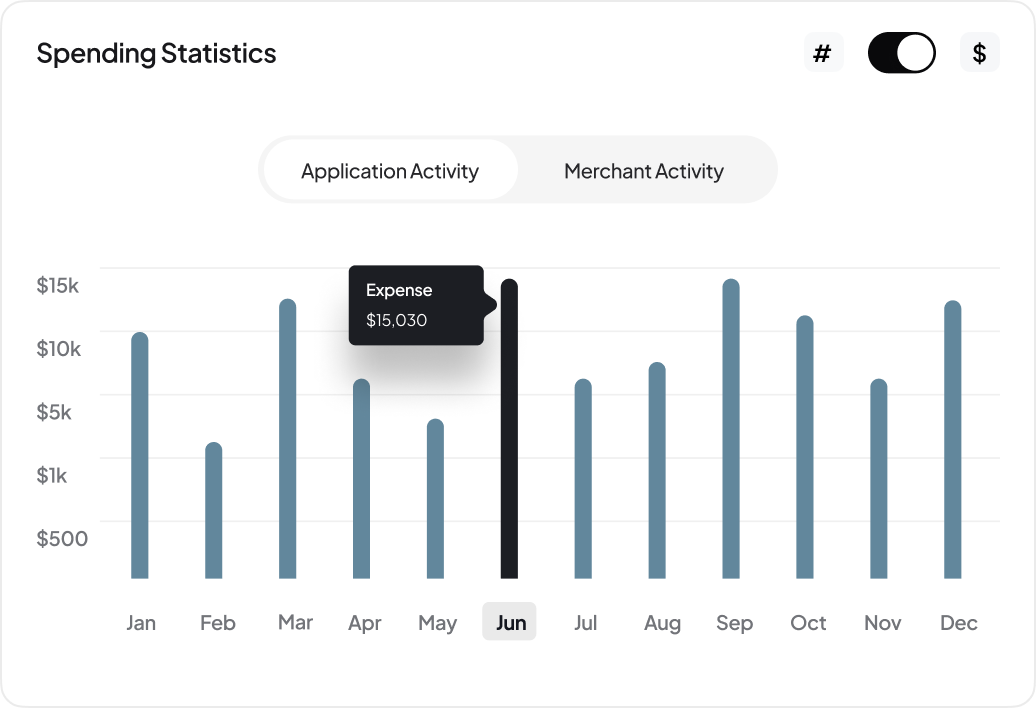Switch to the Merchant Activity tab
The image size is (1036, 708).
pos(643,170)
